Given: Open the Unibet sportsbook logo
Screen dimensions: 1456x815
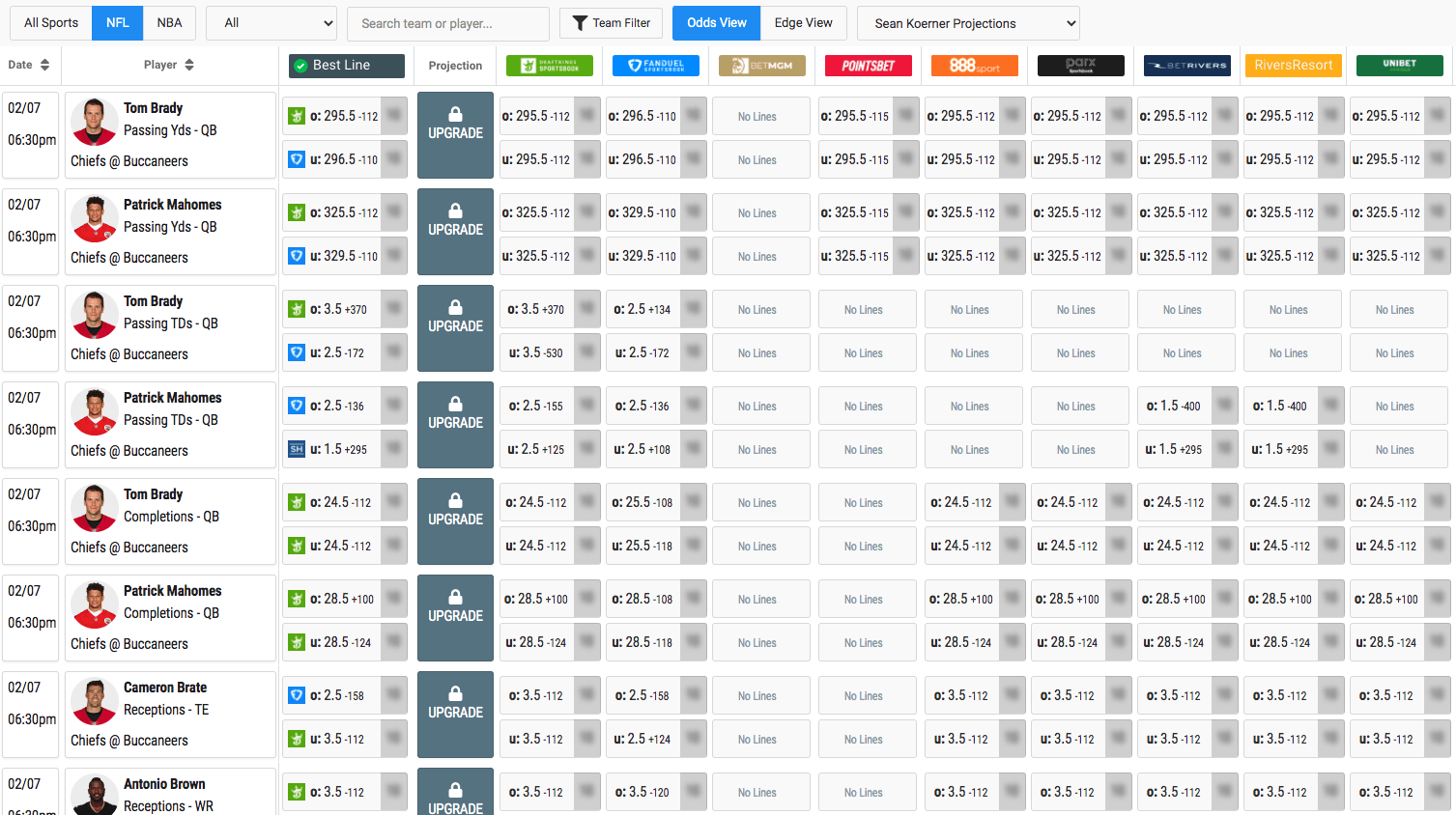Looking at the screenshot, I should (x=1400, y=66).
